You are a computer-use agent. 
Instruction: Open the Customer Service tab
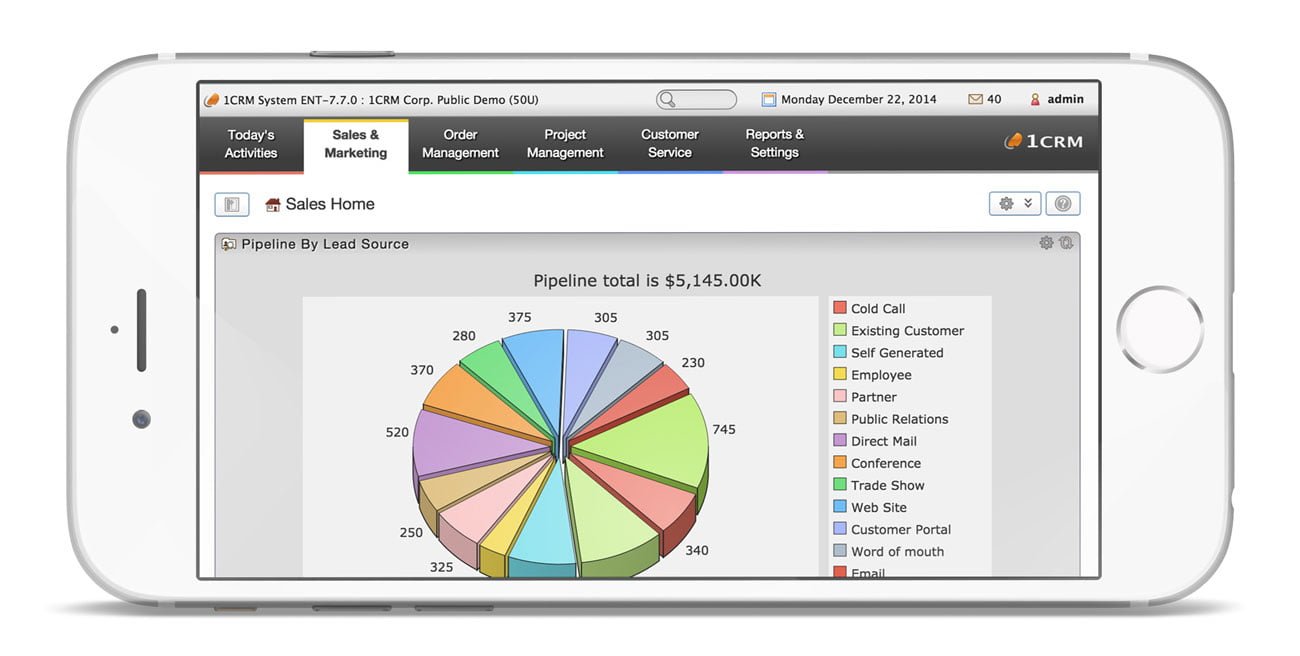pos(670,144)
